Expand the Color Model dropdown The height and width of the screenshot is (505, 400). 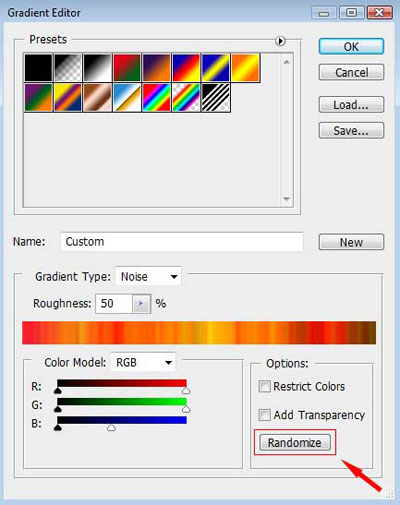pos(143,362)
